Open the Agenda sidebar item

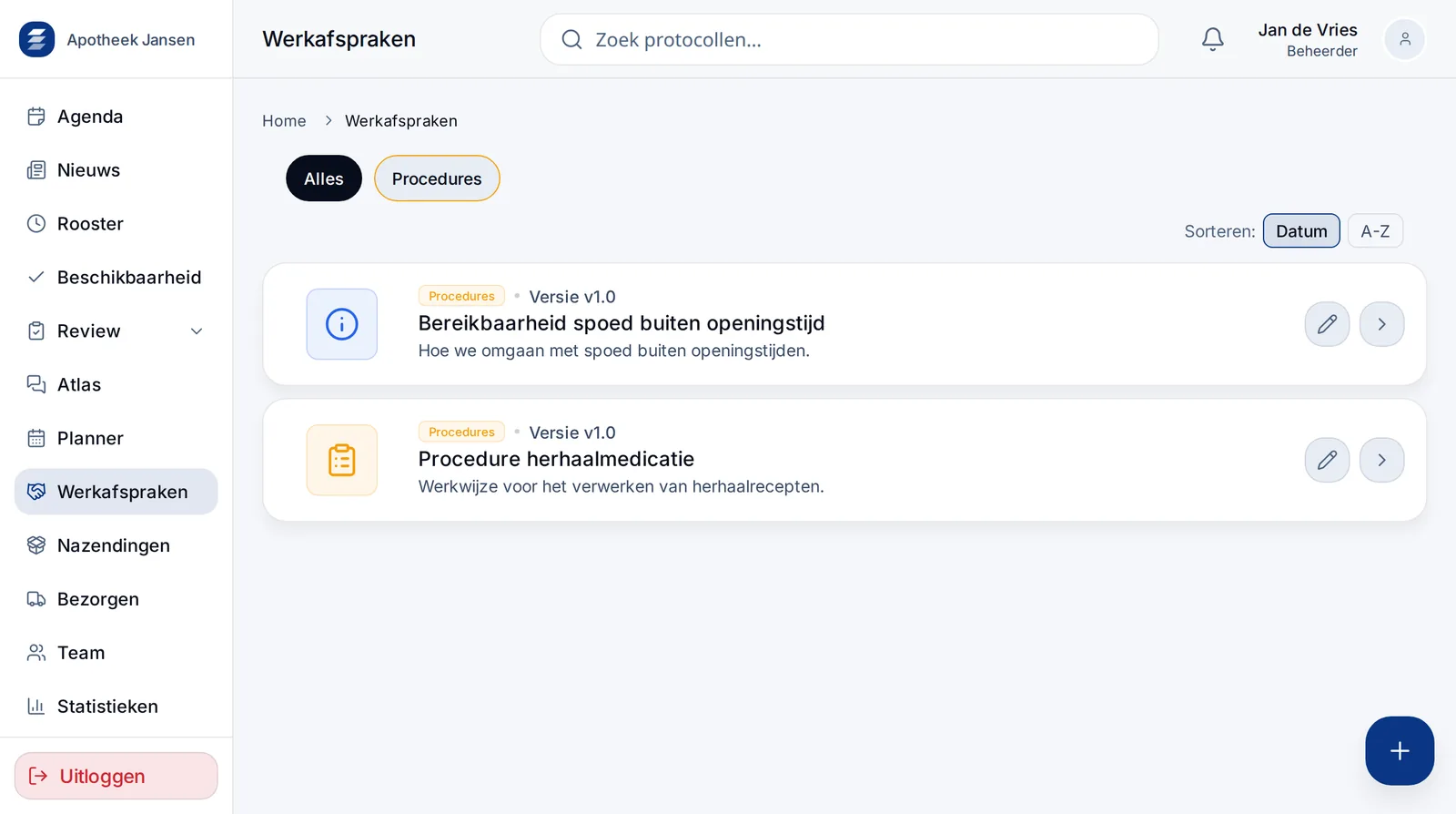coord(116,117)
